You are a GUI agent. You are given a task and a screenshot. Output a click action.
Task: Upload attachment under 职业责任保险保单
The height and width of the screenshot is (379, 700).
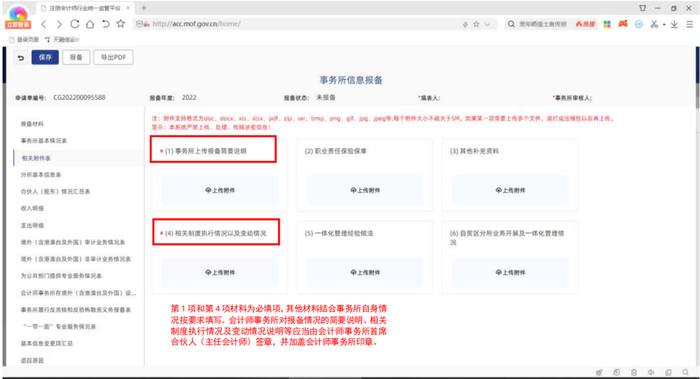(365, 190)
